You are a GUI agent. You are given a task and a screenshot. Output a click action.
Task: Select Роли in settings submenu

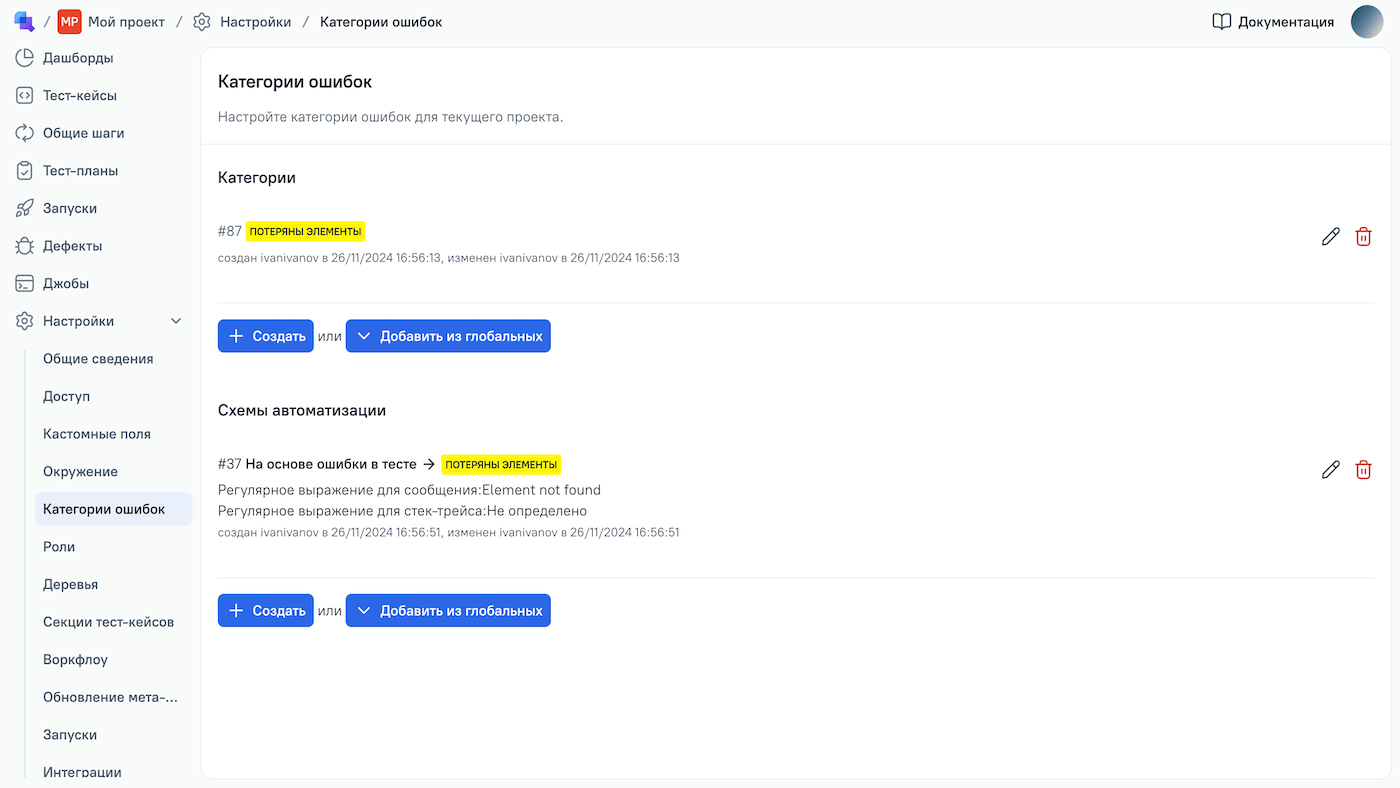(59, 547)
